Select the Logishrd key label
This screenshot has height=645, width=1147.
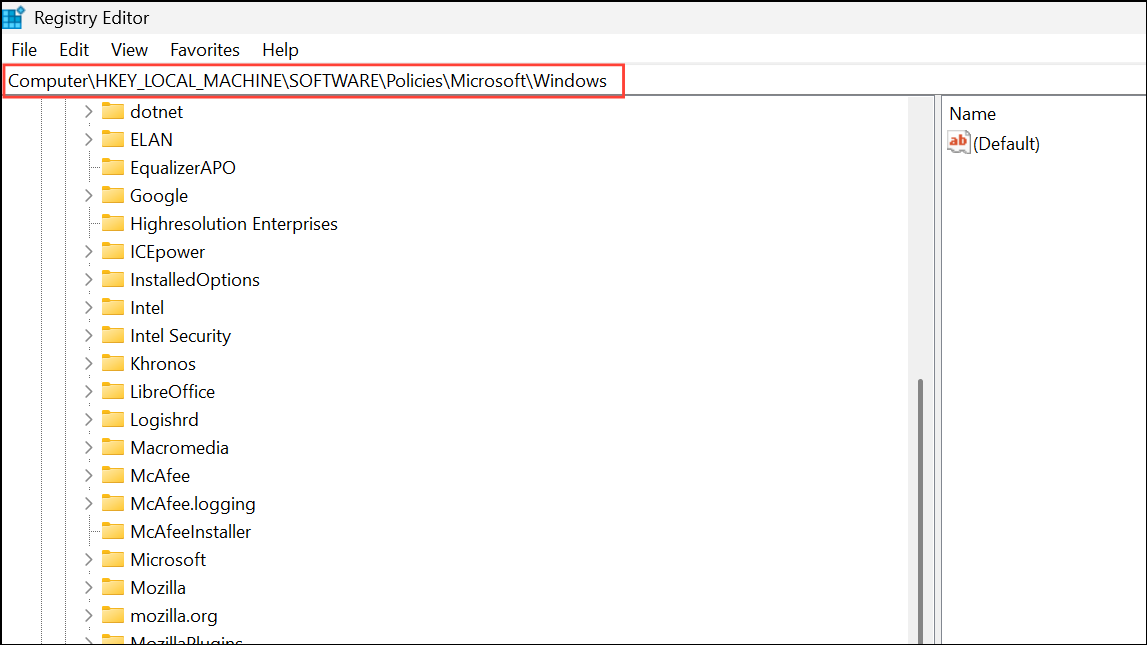(x=164, y=420)
